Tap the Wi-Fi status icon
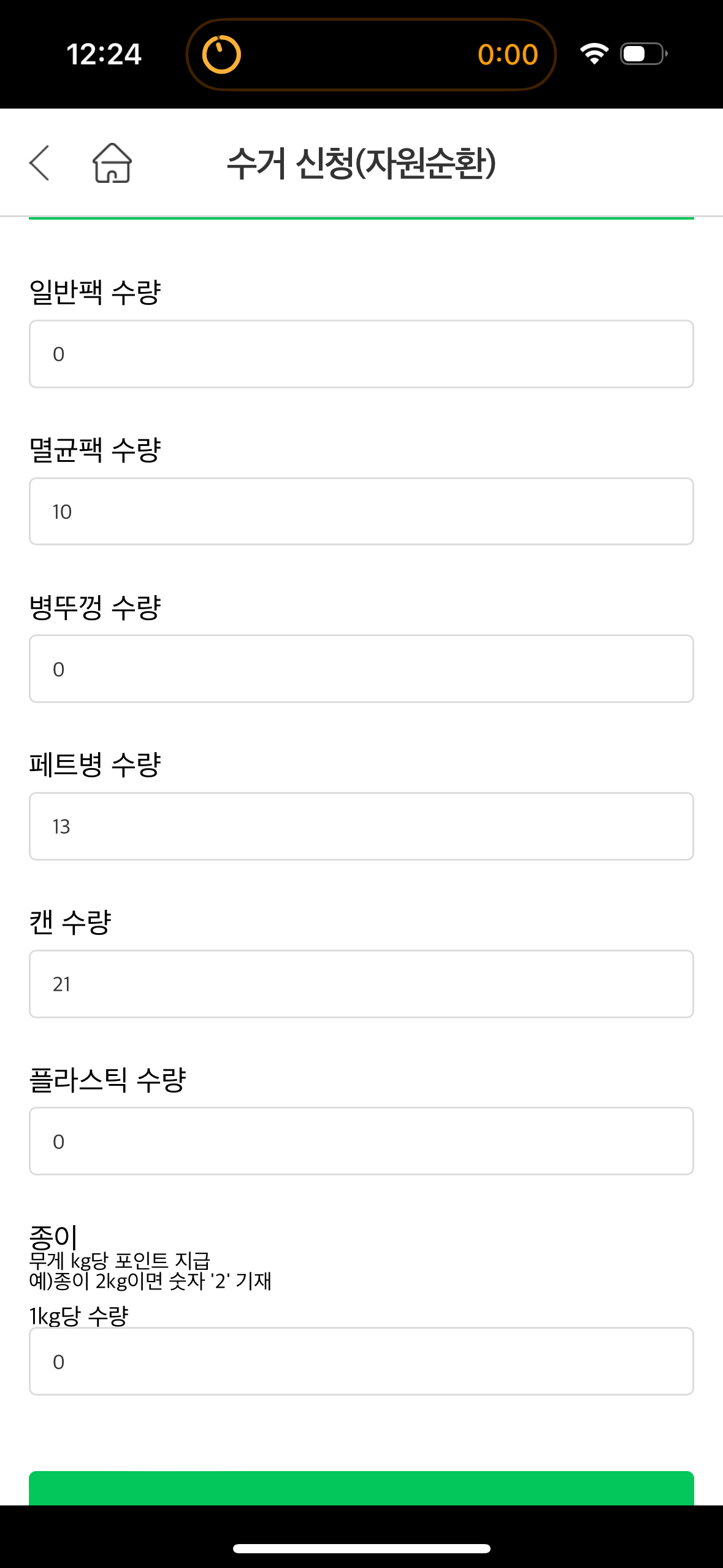723x1568 pixels. tap(594, 54)
